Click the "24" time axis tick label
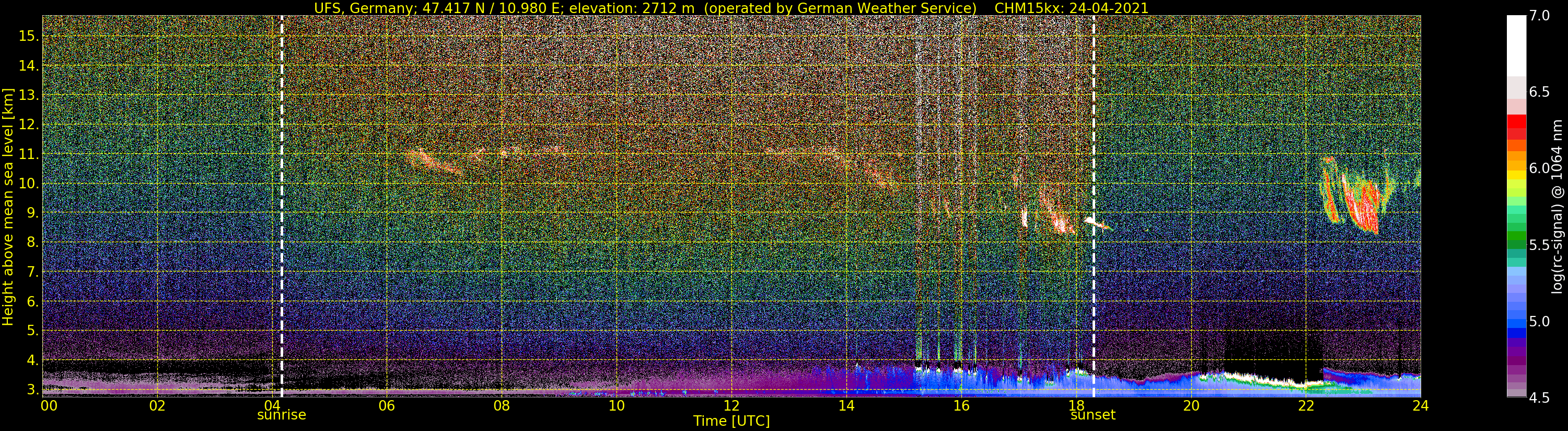Viewport: 1568px width, 431px height. coord(1421,405)
